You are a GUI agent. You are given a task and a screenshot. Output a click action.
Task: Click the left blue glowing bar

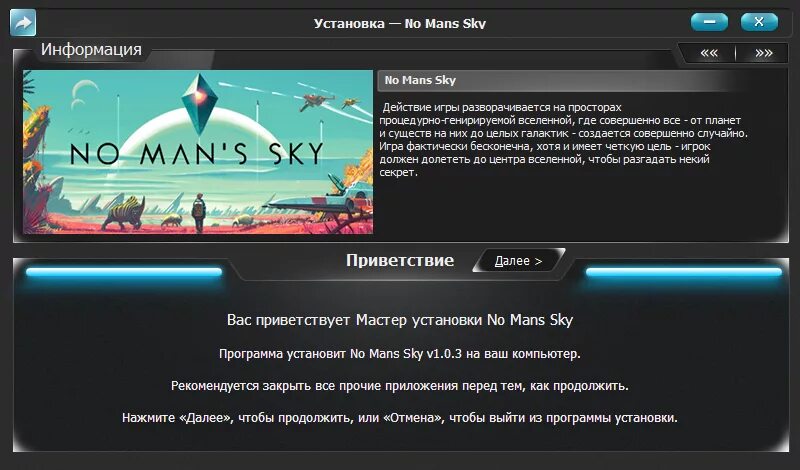(124, 272)
